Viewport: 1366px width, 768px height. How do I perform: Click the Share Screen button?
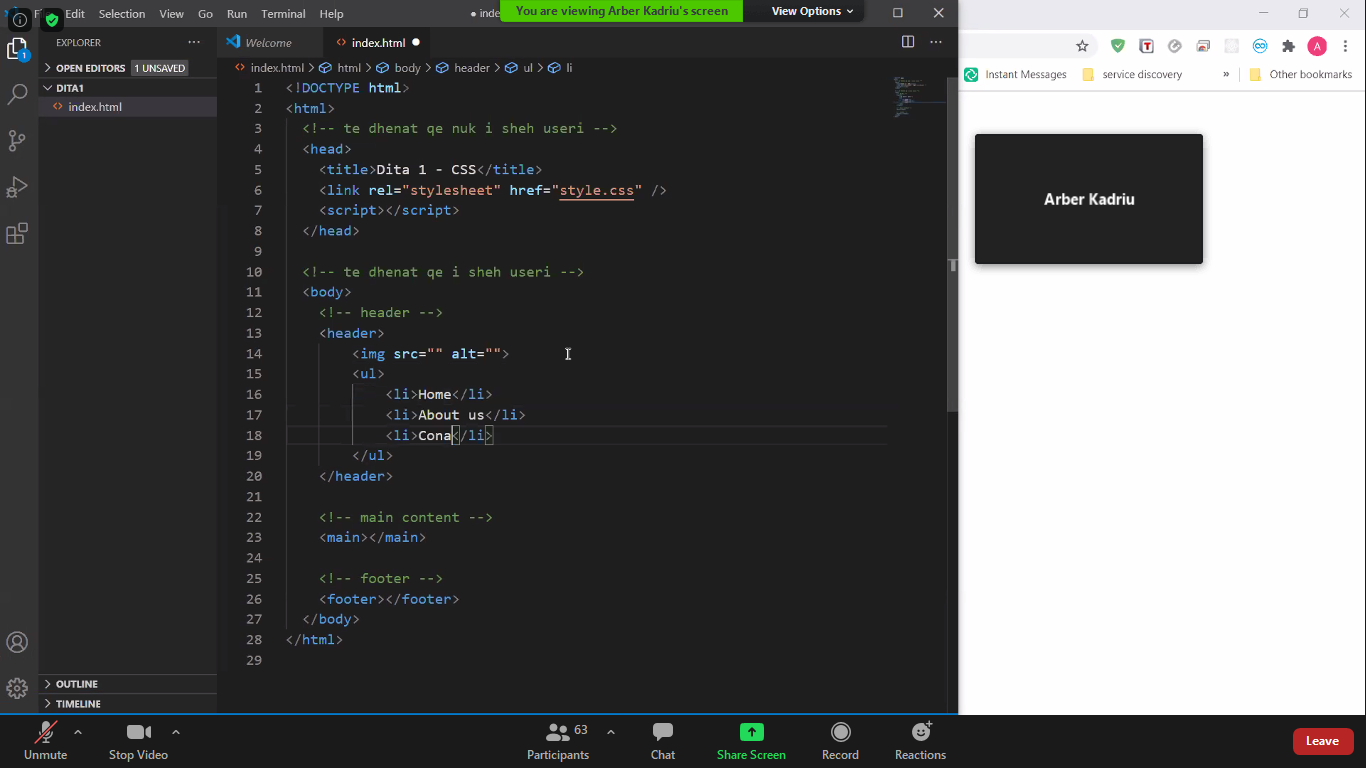(x=751, y=741)
